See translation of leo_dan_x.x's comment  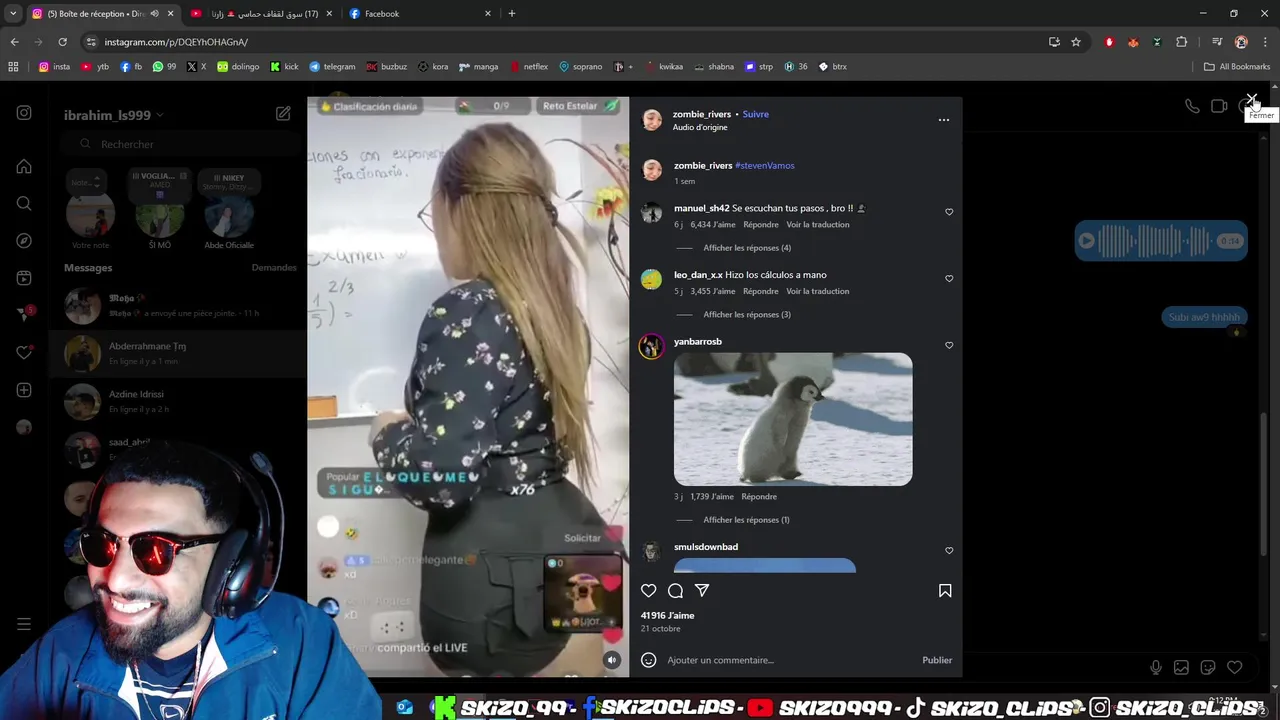818,292
